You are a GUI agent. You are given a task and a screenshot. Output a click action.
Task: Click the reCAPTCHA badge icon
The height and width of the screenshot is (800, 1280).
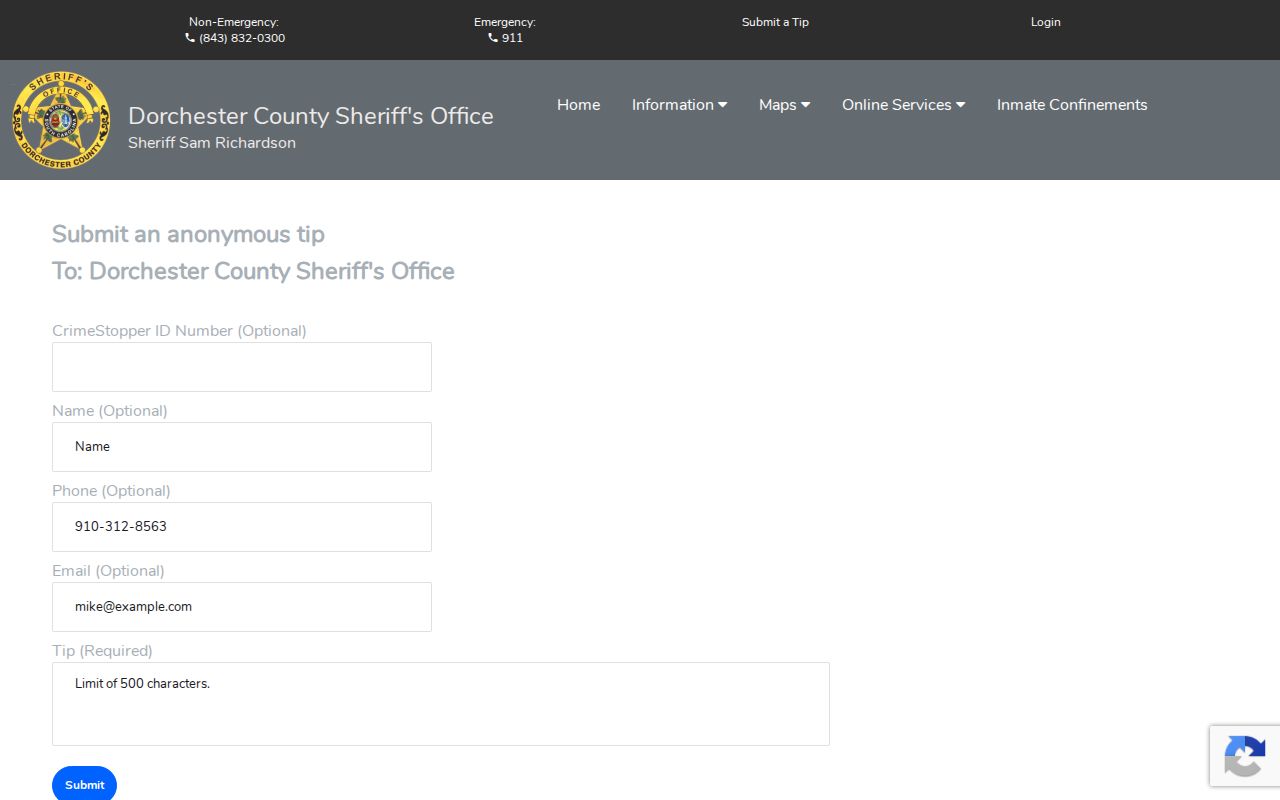1244,756
